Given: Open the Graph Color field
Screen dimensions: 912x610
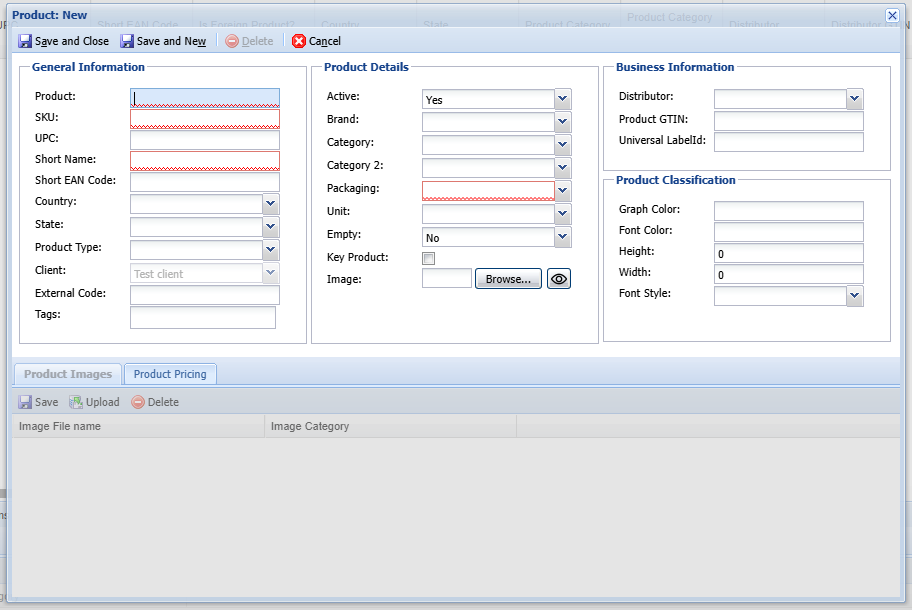Looking at the screenshot, I should click(788, 209).
